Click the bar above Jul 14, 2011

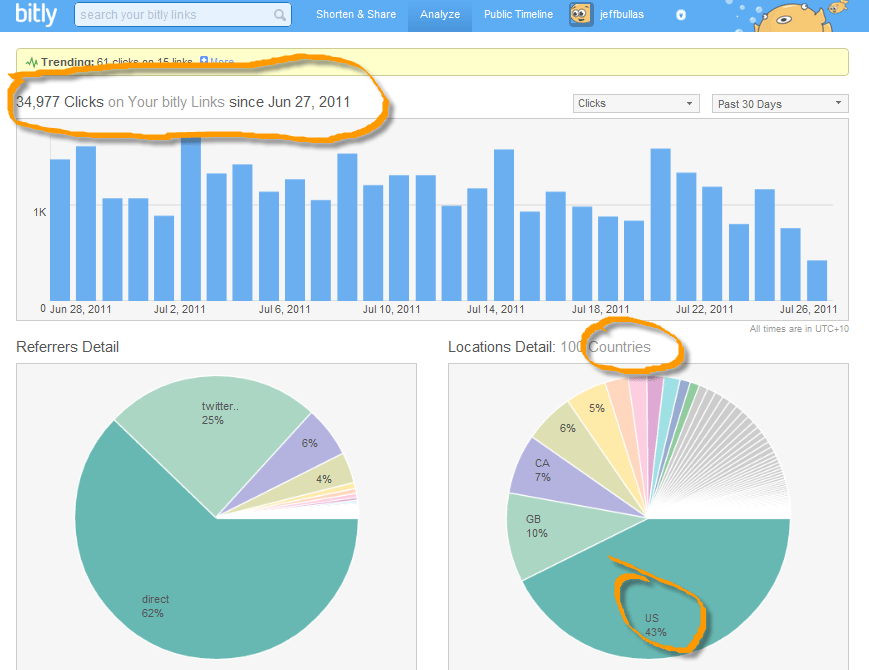477,244
